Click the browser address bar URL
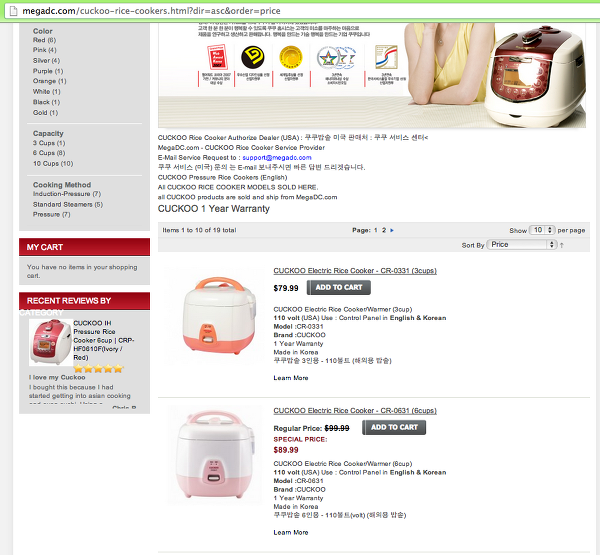Viewport: 600px width, 555px height. coord(152,11)
